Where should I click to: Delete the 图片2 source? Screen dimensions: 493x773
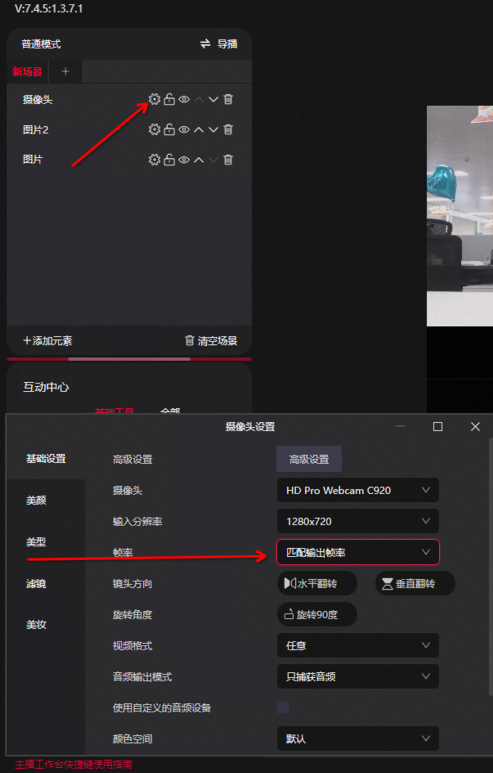click(x=228, y=130)
